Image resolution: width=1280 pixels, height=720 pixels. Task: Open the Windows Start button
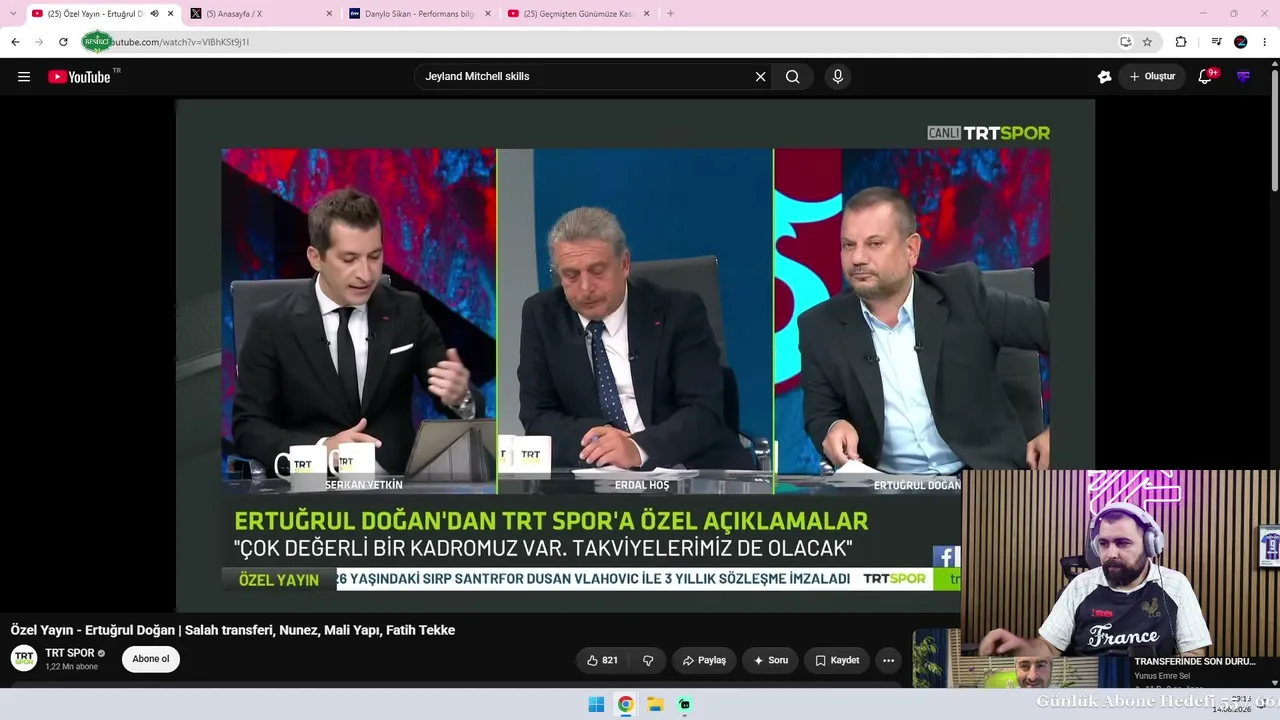click(x=596, y=704)
